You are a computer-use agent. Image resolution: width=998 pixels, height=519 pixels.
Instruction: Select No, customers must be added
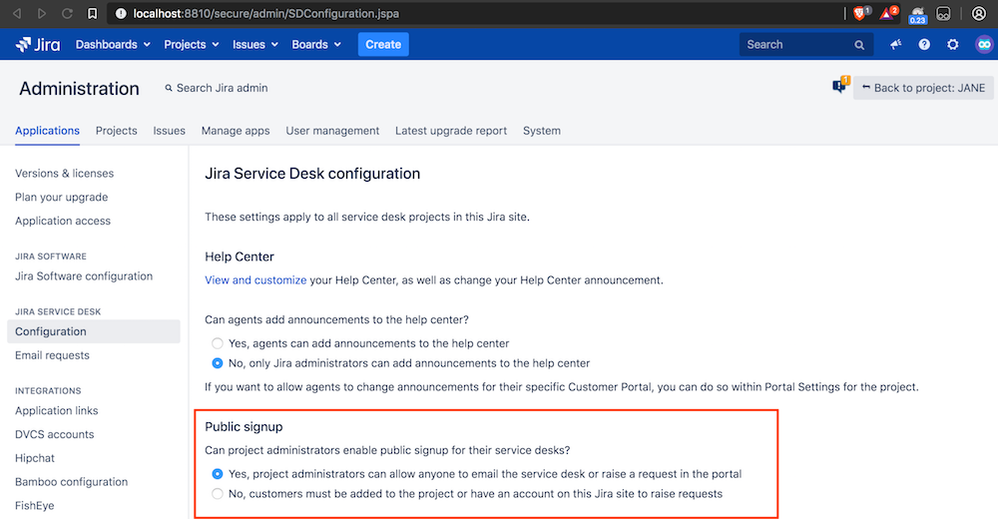(x=217, y=494)
